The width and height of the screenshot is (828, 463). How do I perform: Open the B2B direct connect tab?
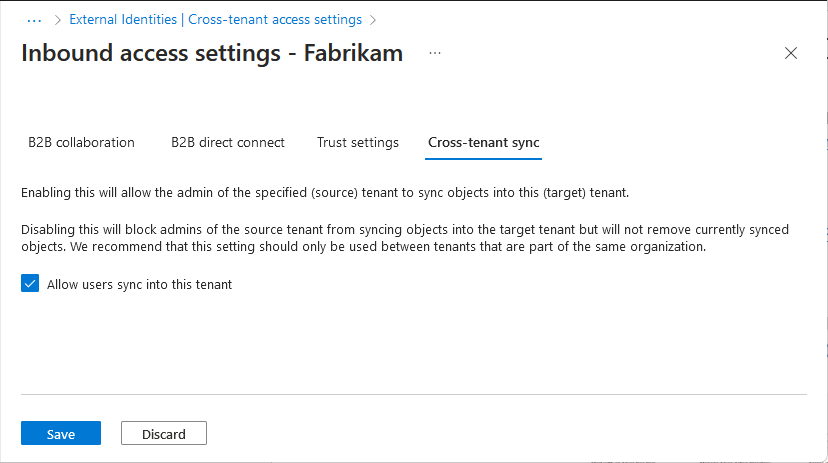pyautogui.click(x=228, y=142)
